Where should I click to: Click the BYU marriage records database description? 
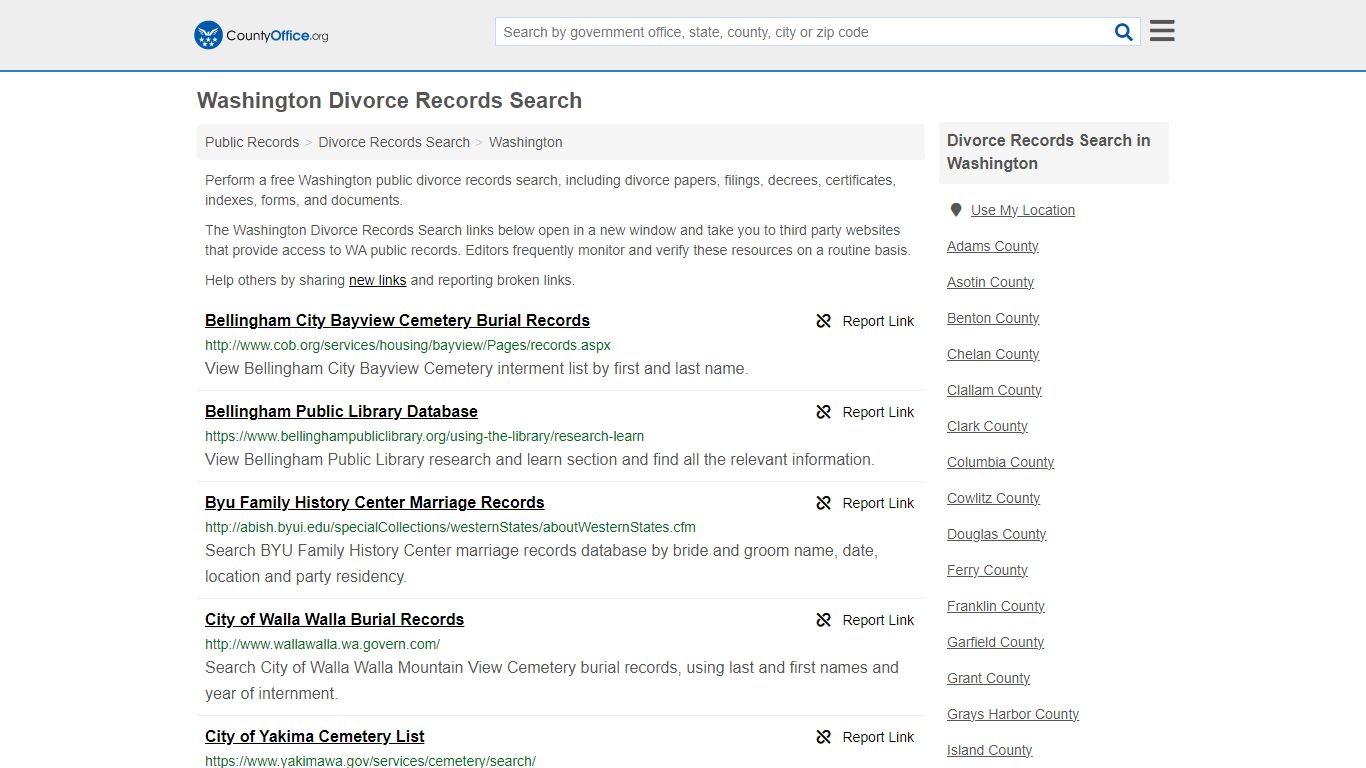(x=541, y=563)
